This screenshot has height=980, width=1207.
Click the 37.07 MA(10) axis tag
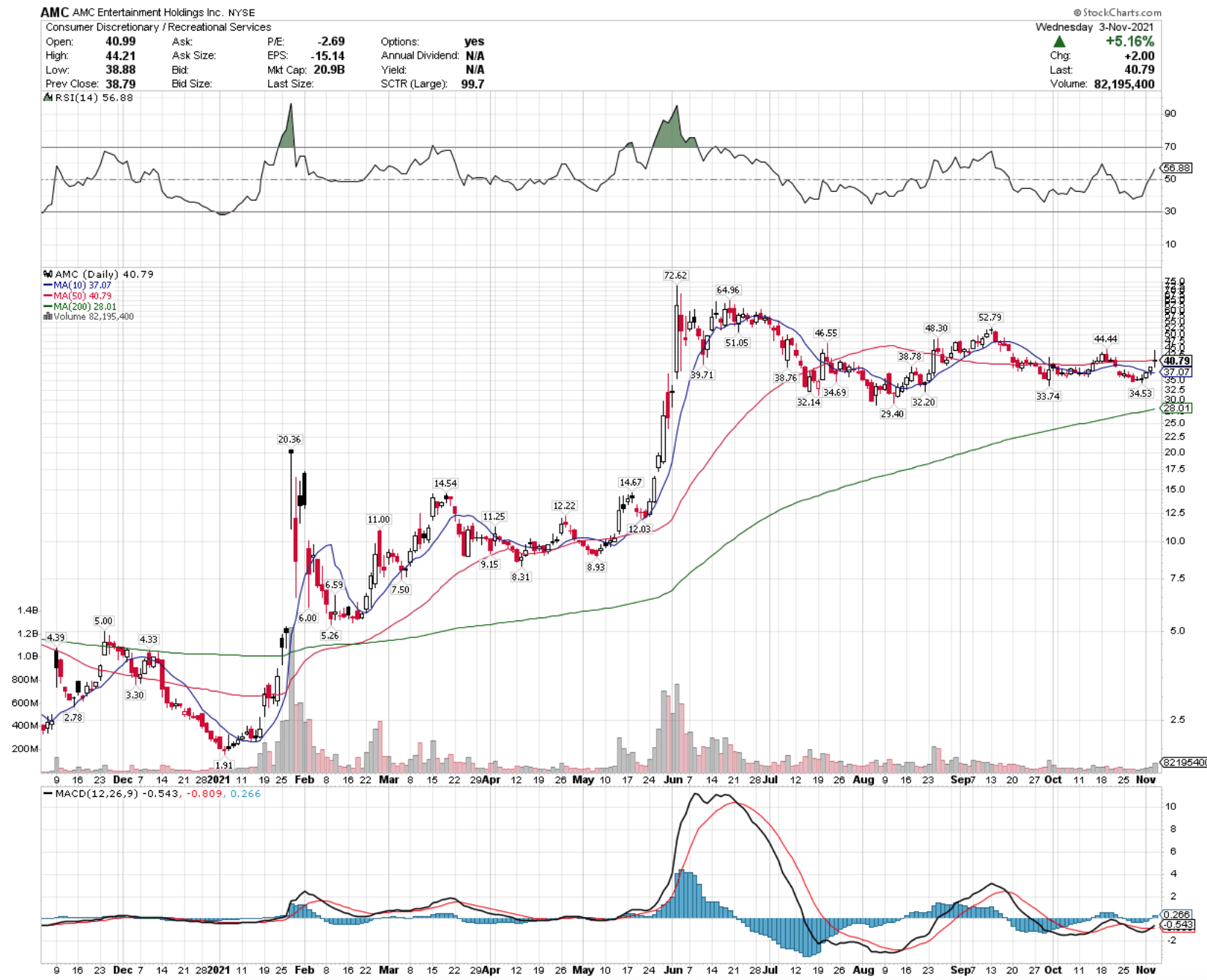[1176, 372]
